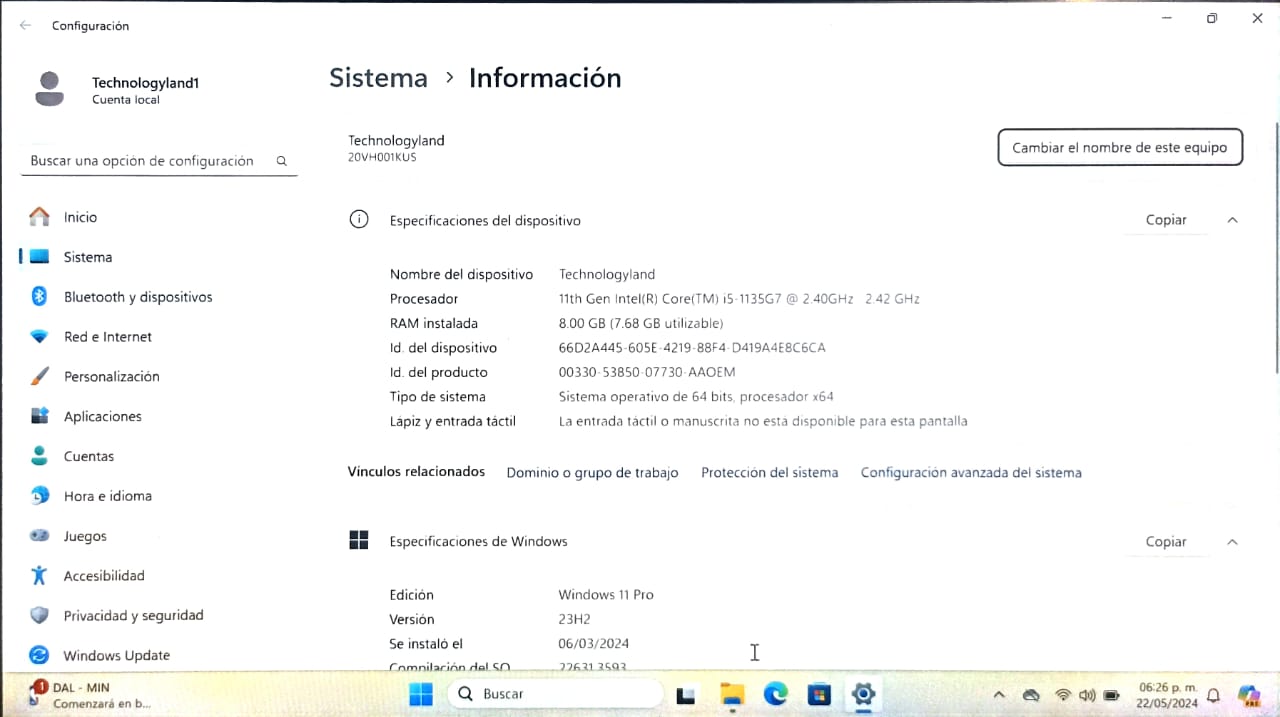Click the Settings gear in the taskbar
Image resolution: width=1280 pixels, height=717 pixels.
tap(863, 694)
